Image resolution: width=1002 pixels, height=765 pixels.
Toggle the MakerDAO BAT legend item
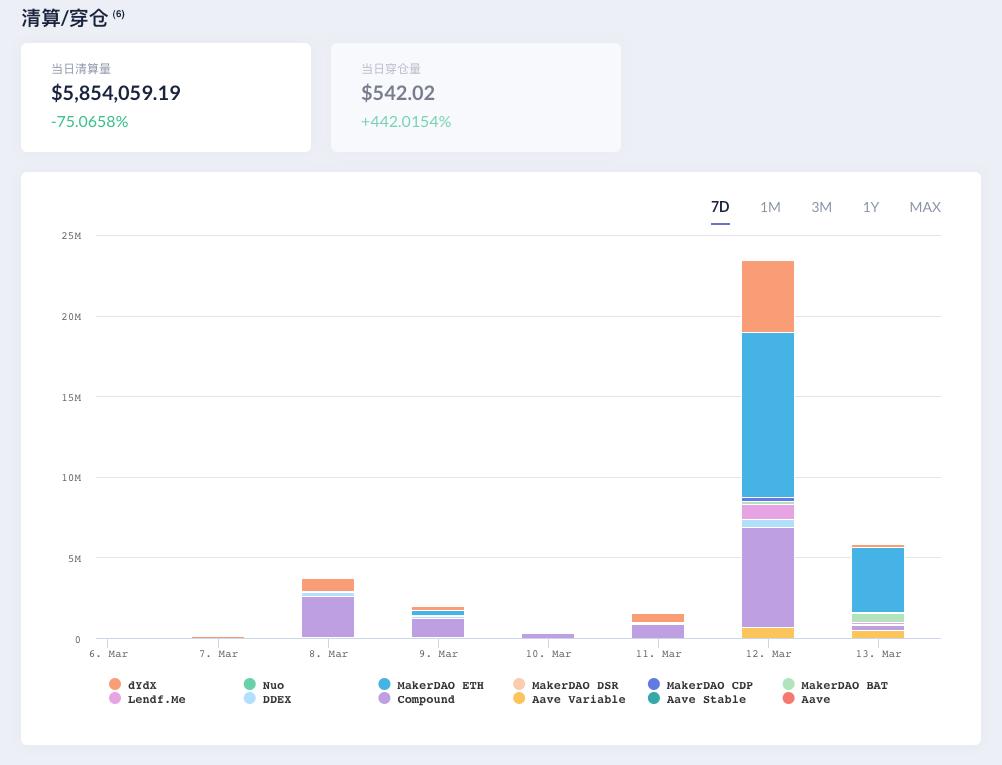point(843,685)
